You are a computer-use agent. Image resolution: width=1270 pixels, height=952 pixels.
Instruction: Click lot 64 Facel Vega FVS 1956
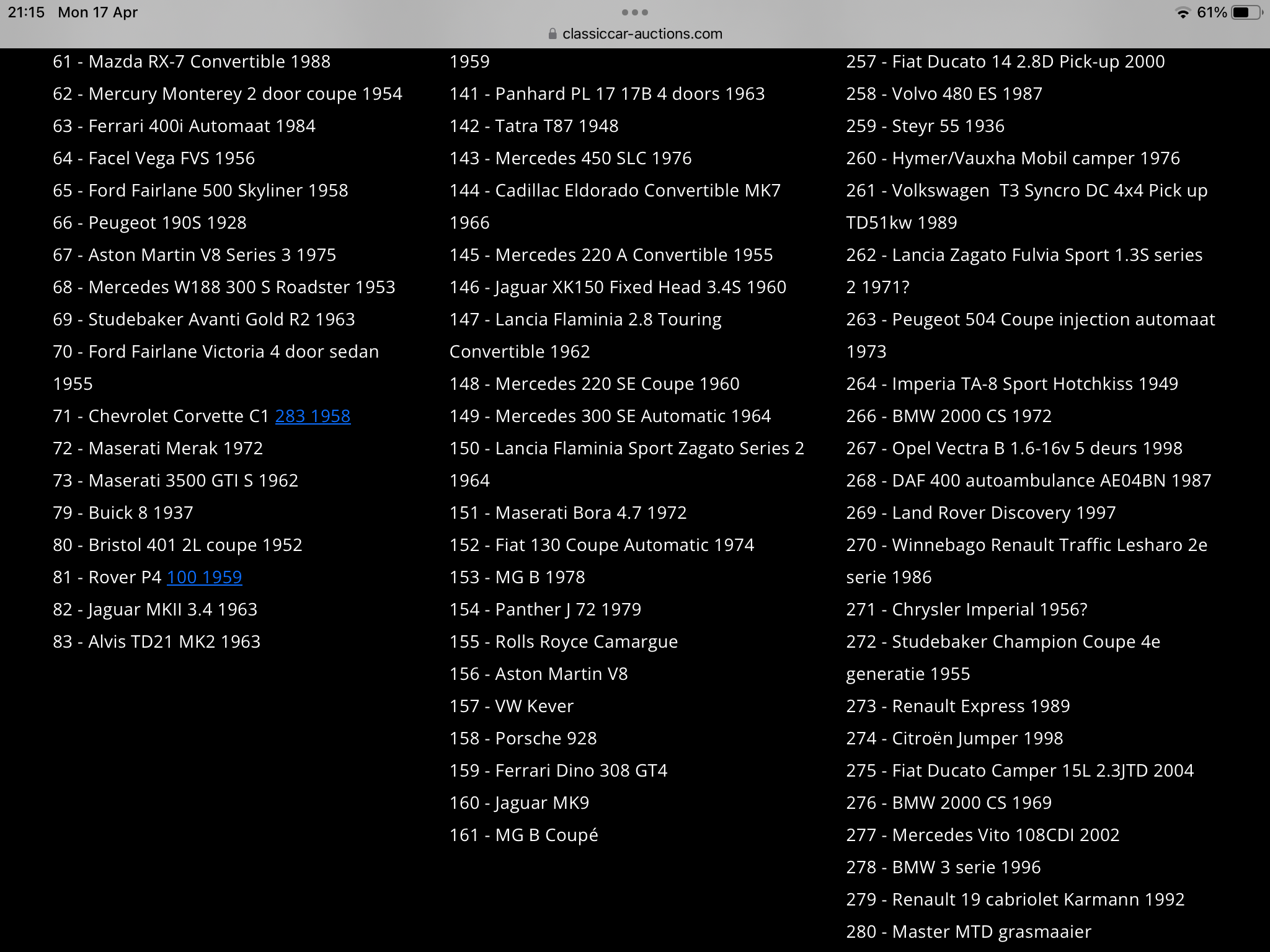pos(154,158)
